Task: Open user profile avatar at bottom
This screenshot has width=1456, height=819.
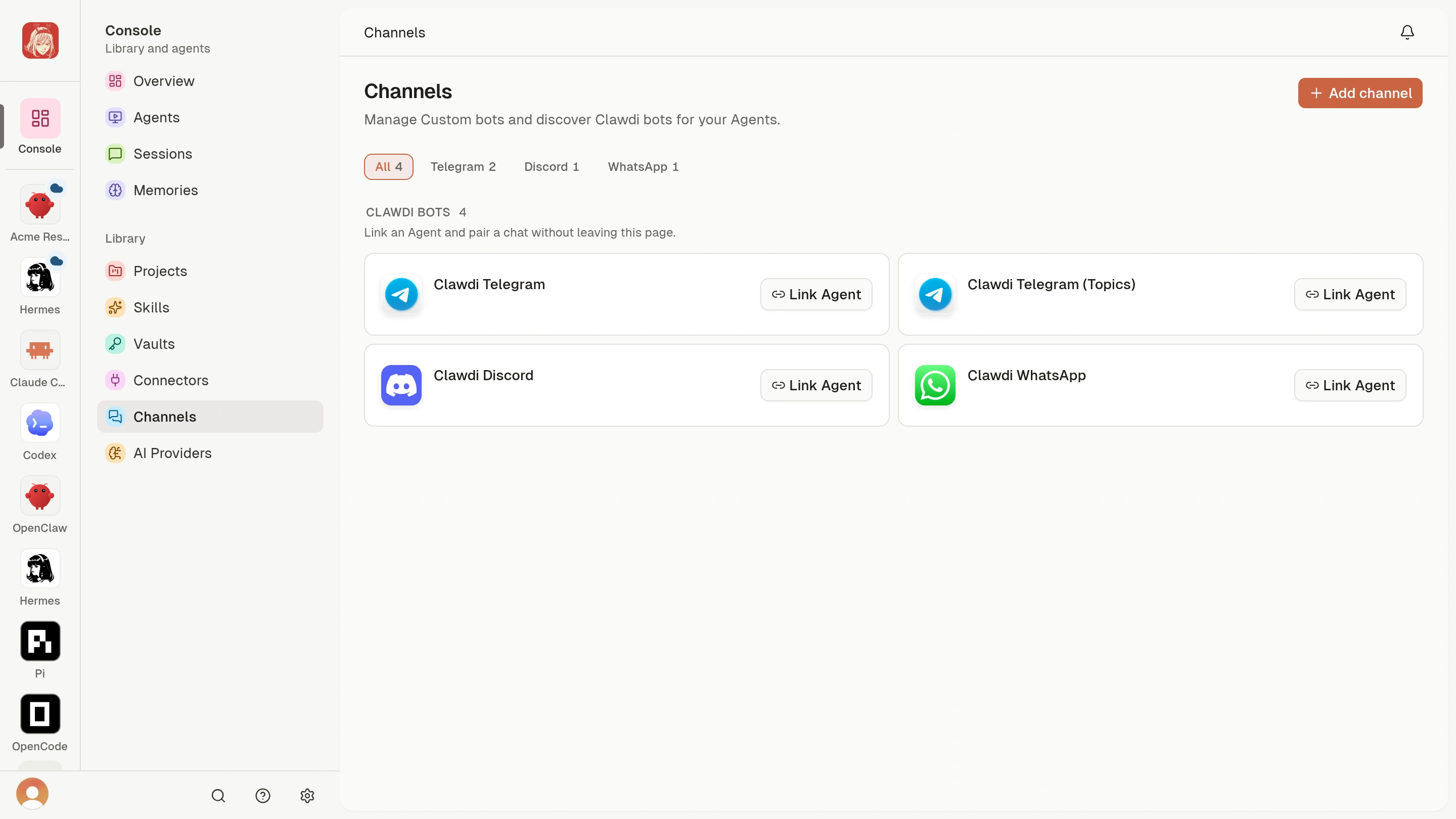Action: pos(32,793)
